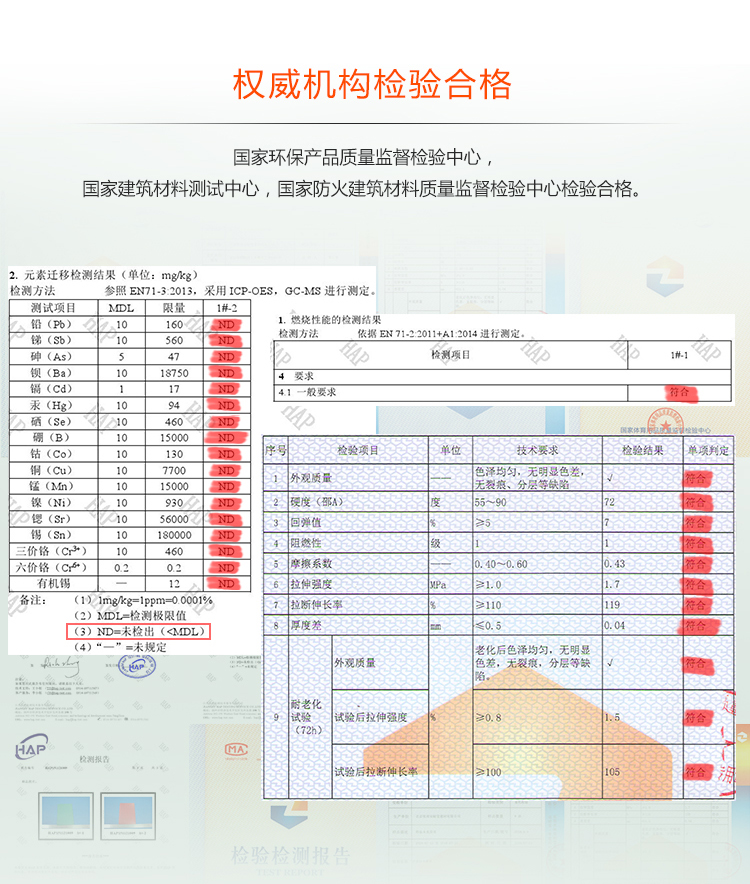Select the 锰（Mn） row label
The width and height of the screenshot is (750, 884).
click(52, 486)
